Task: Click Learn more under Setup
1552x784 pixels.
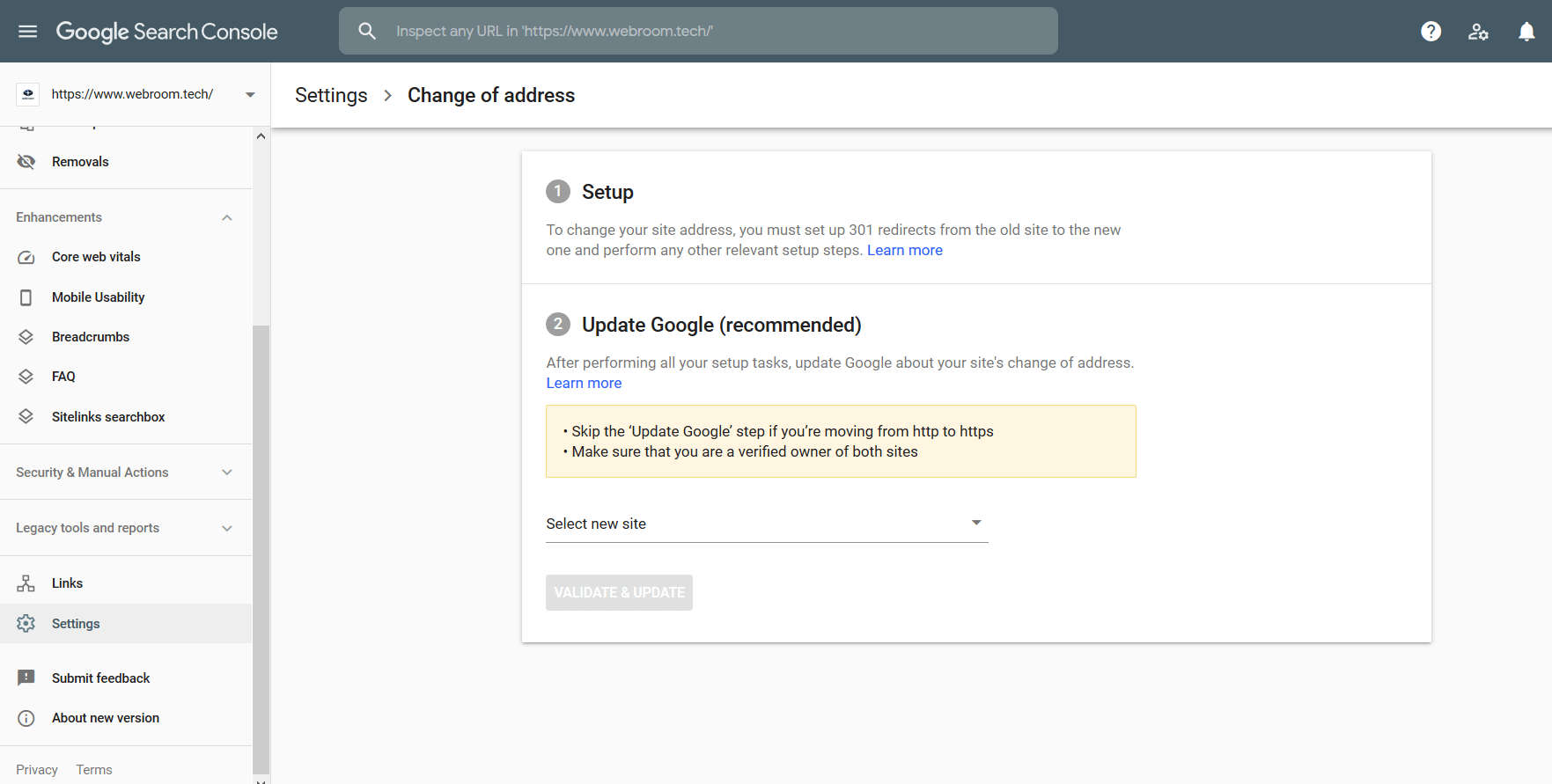Action: coord(905,250)
